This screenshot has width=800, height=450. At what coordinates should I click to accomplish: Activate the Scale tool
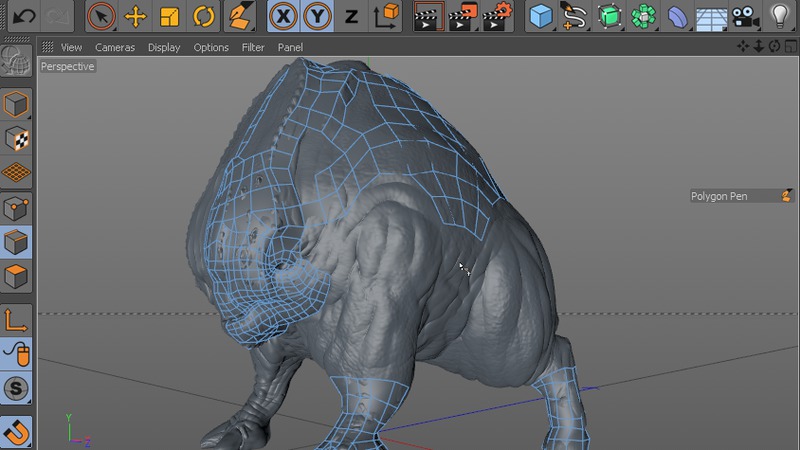coord(169,16)
